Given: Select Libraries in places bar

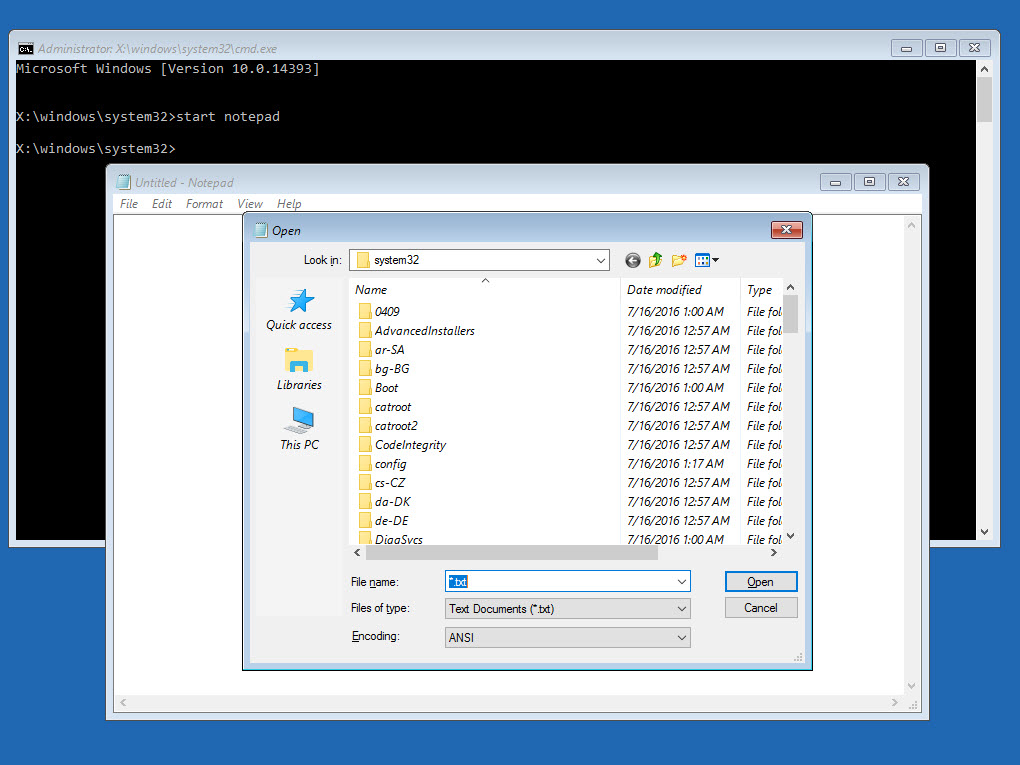Looking at the screenshot, I should pyautogui.click(x=299, y=369).
